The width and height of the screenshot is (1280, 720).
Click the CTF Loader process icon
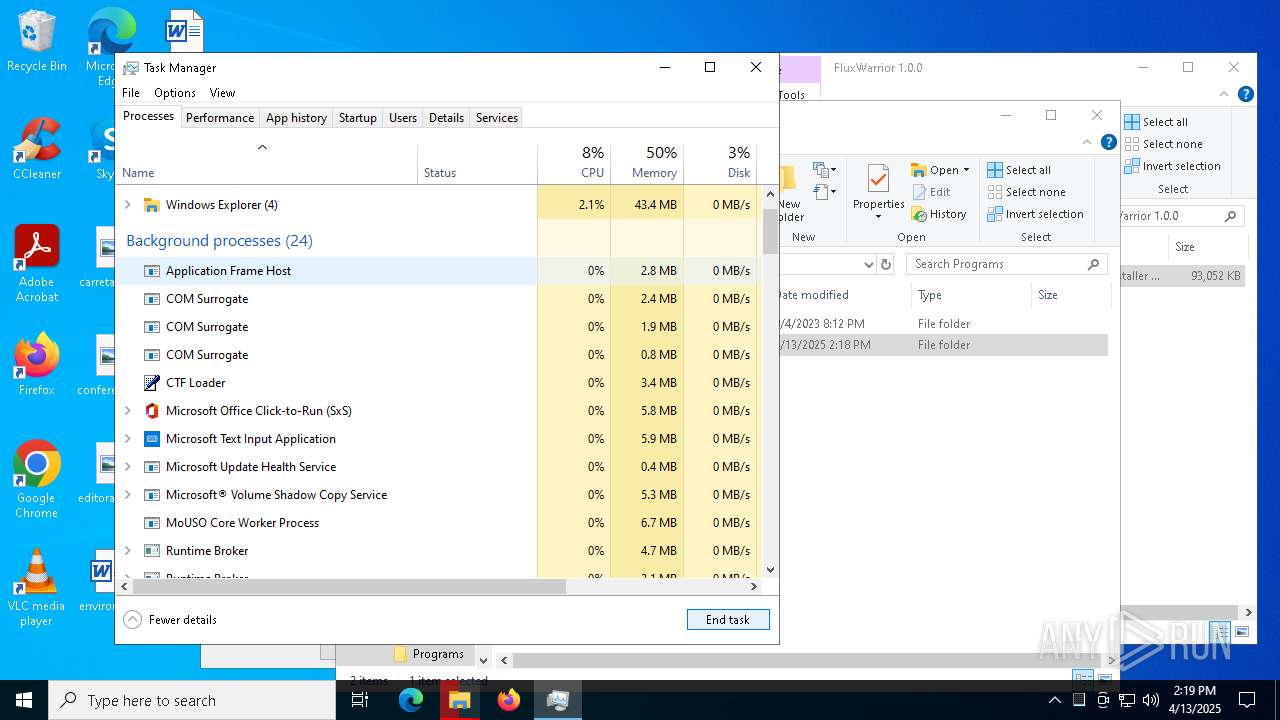click(152, 383)
